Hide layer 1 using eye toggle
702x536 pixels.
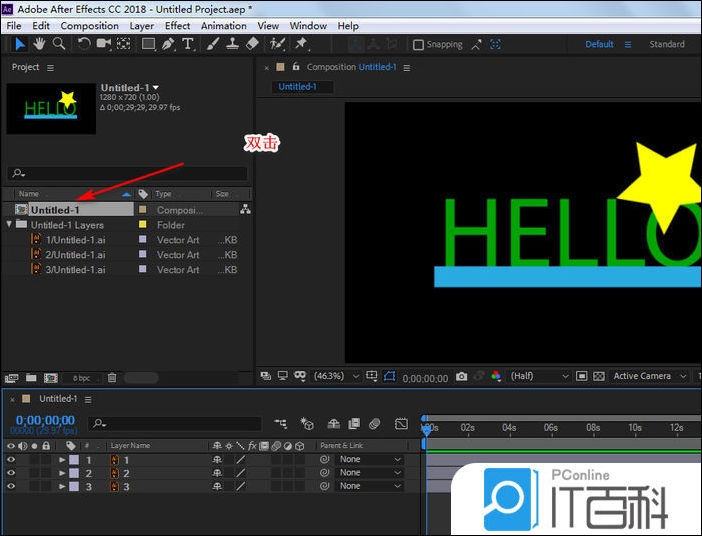tap(11, 460)
